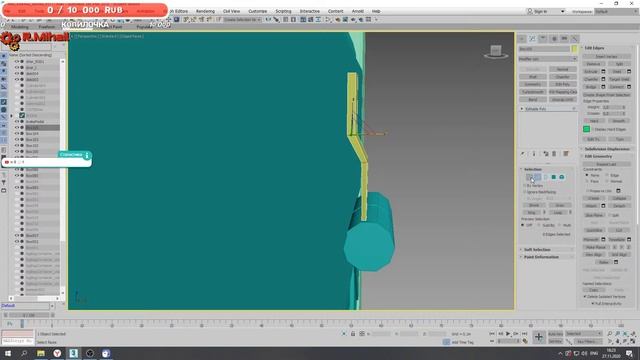Screen dimensions: 640x360
Task: Open Configure Modifier Sets icon
Action: 566,154
